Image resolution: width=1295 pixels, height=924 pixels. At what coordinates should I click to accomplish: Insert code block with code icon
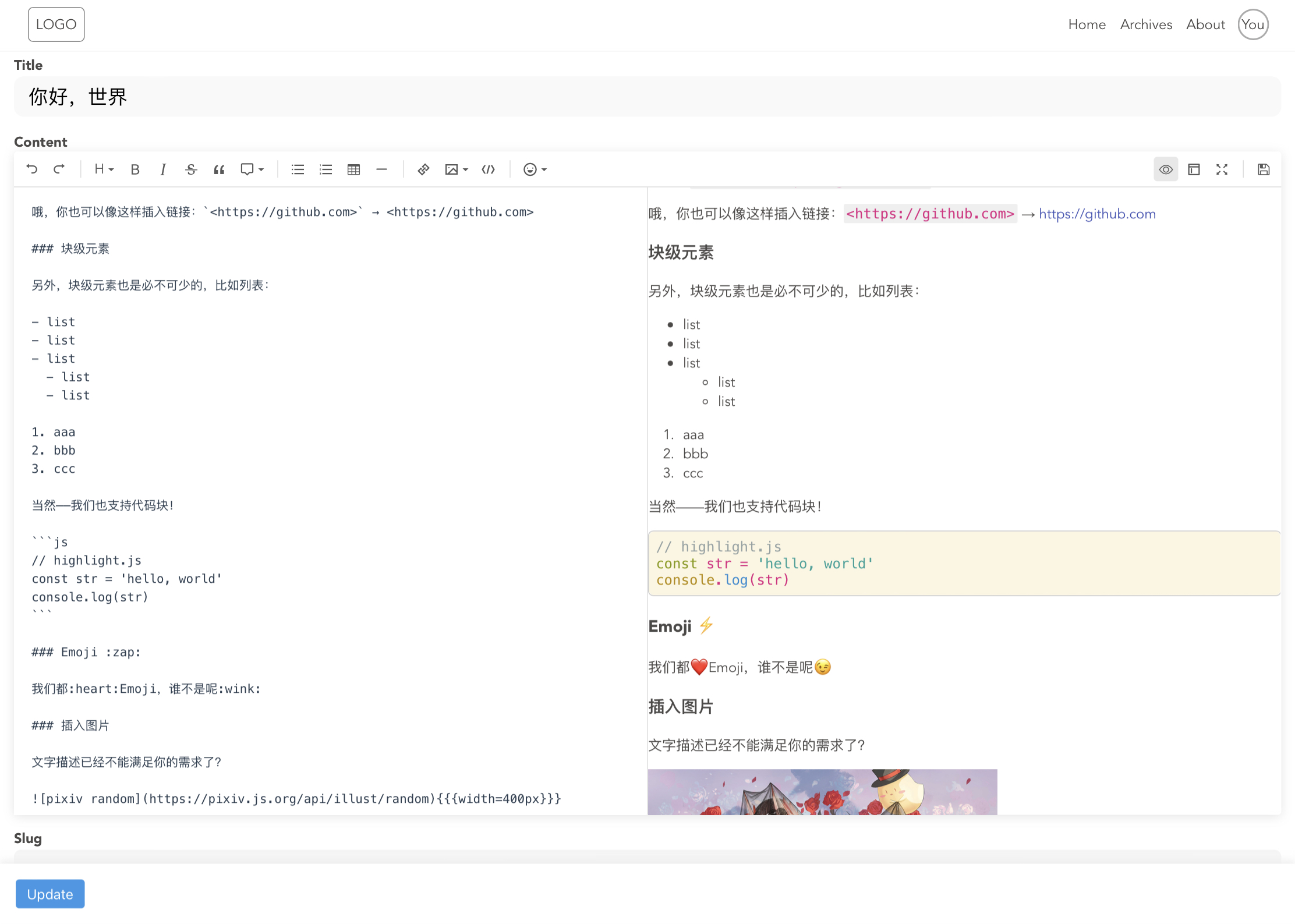488,169
